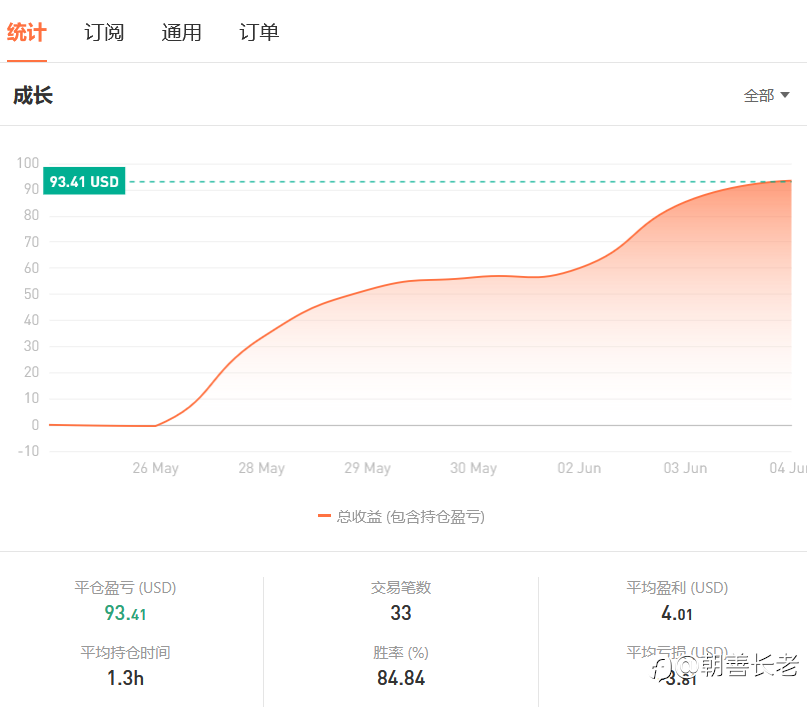Click the orange legend line marker

click(x=324, y=516)
